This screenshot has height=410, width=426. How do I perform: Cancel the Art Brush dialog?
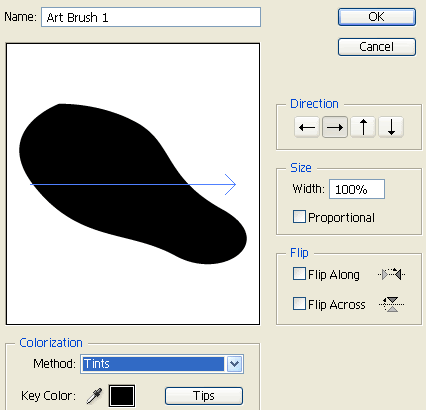tap(377, 47)
